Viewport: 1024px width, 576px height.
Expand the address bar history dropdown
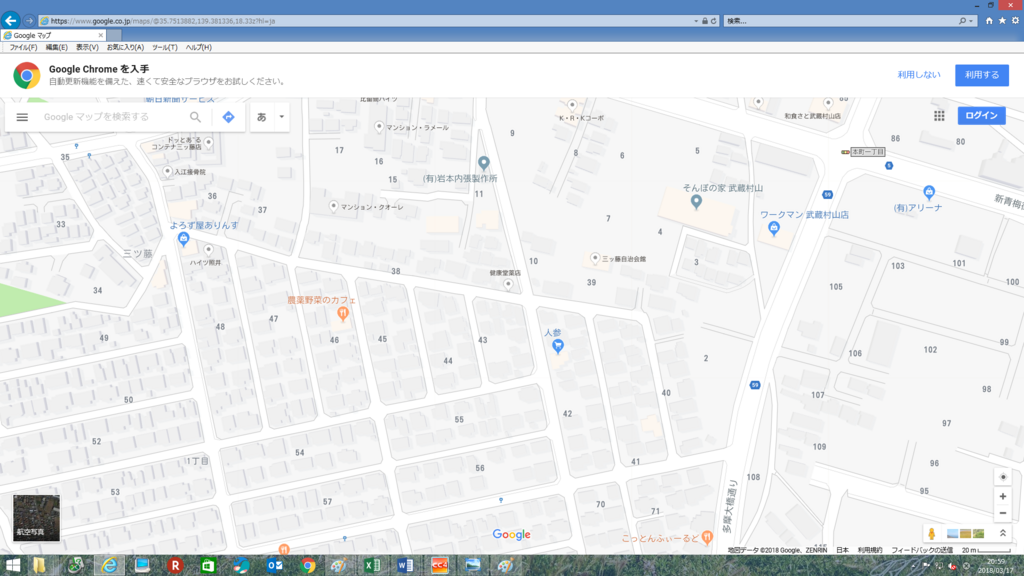coord(696,21)
